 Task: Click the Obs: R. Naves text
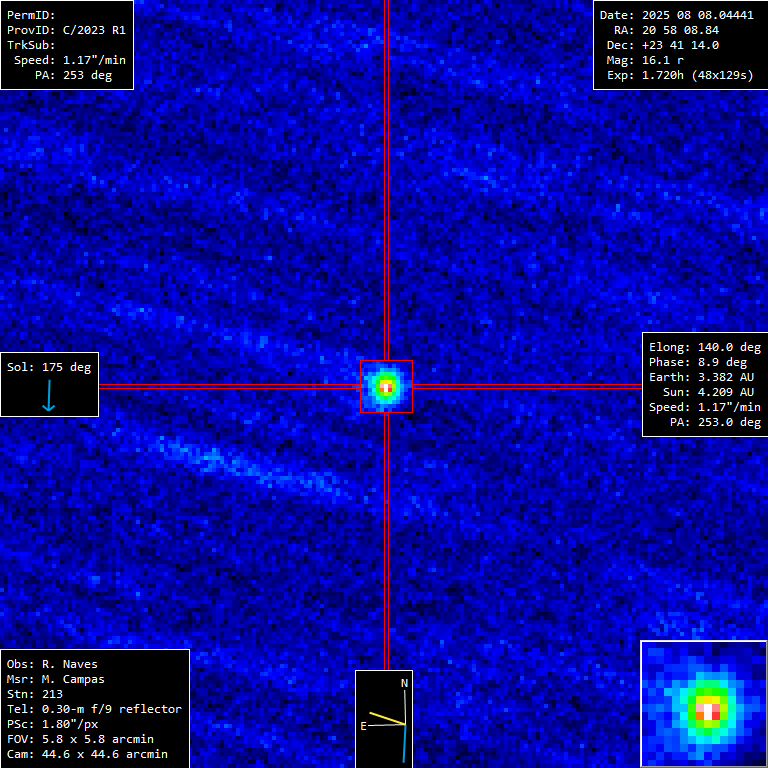coord(52,665)
